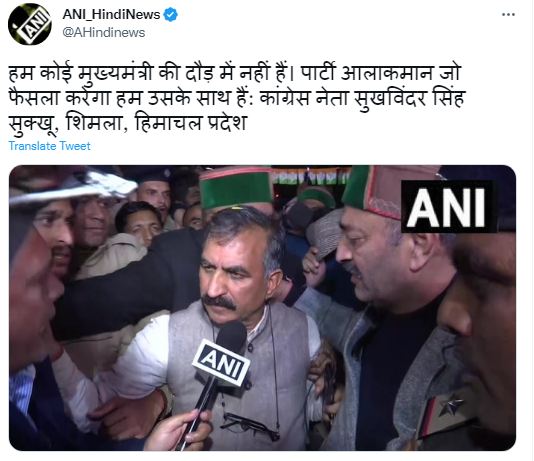Click the 'शिमला, हिमाचल प्रदेश' text
Viewport: 534px width, 461px height.
point(156,123)
